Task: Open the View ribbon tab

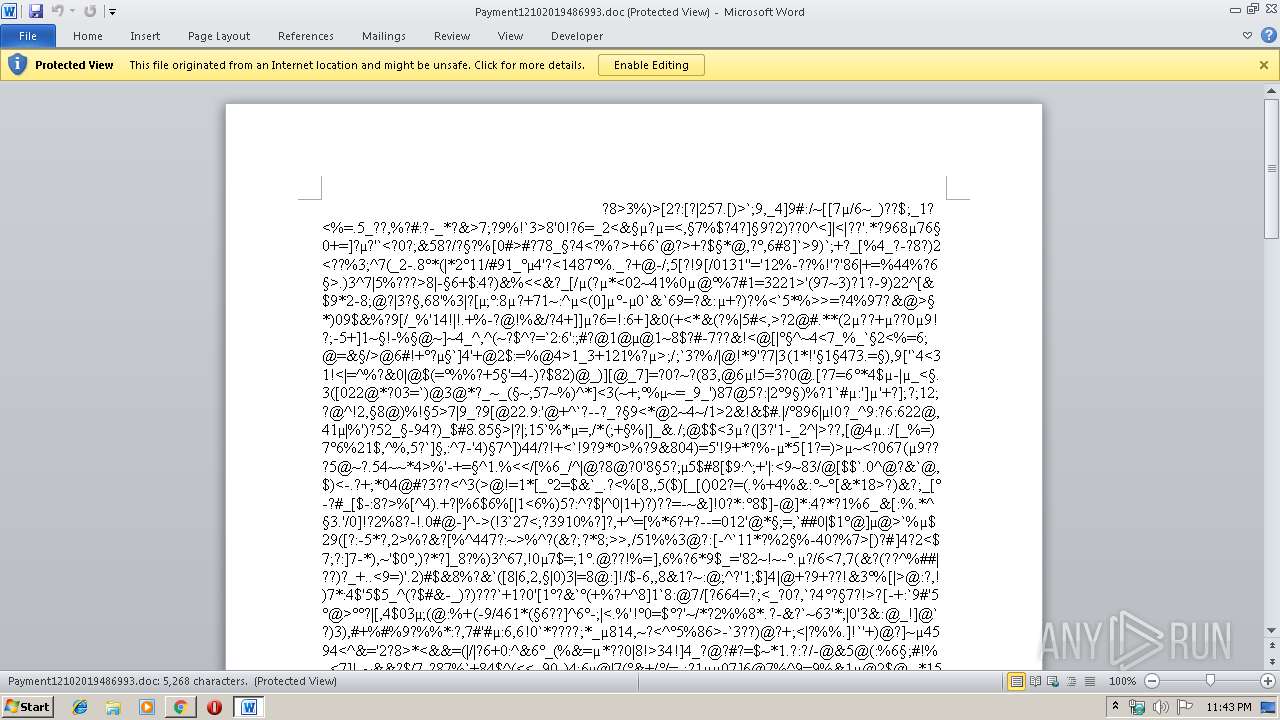Action: coord(511,36)
